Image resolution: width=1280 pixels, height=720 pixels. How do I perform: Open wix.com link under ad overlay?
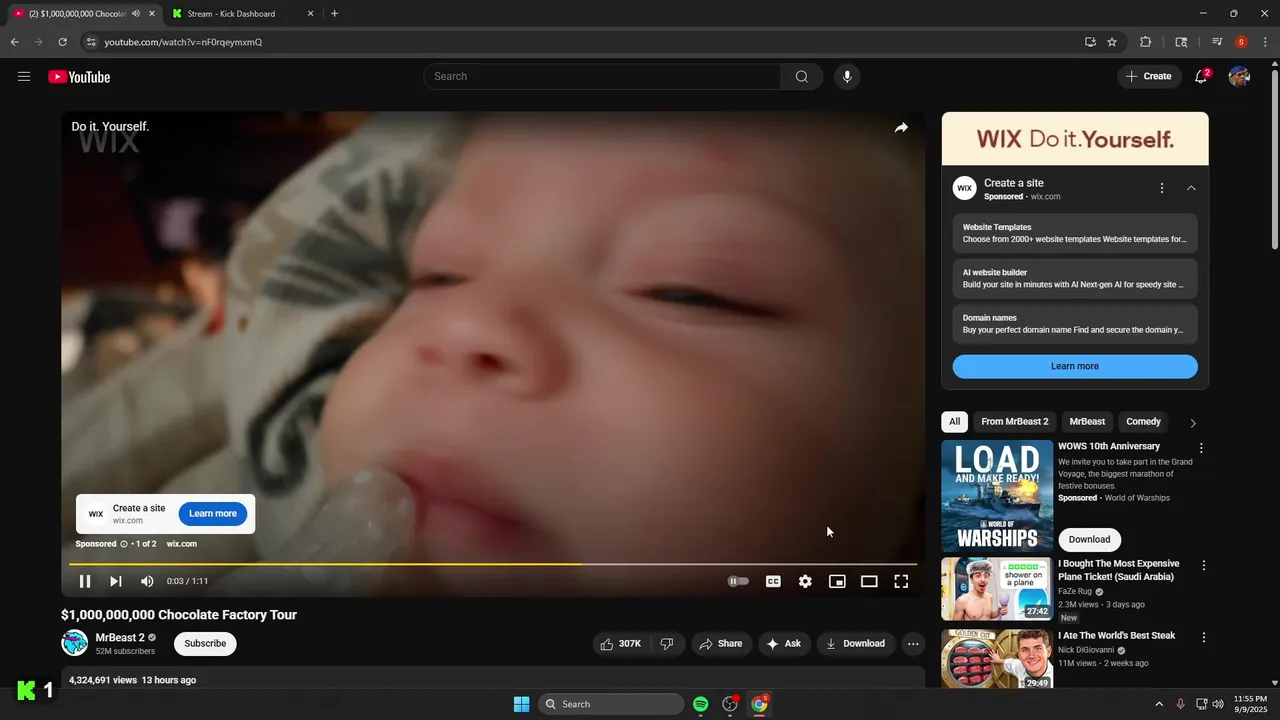click(x=181, y=544)
